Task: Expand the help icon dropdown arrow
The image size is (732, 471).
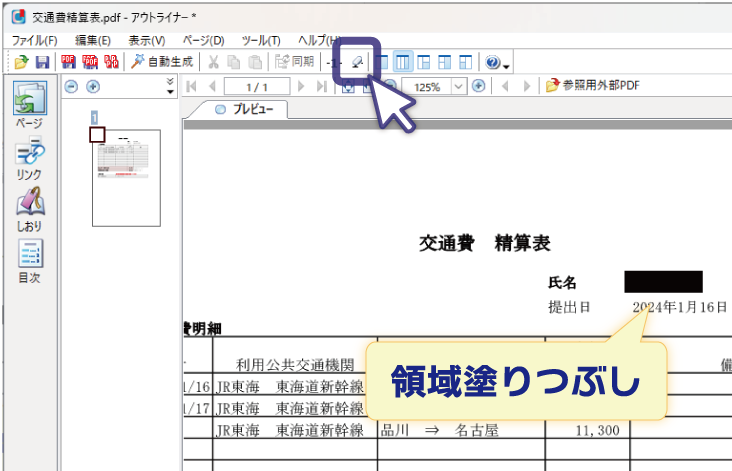Action: 507,64
